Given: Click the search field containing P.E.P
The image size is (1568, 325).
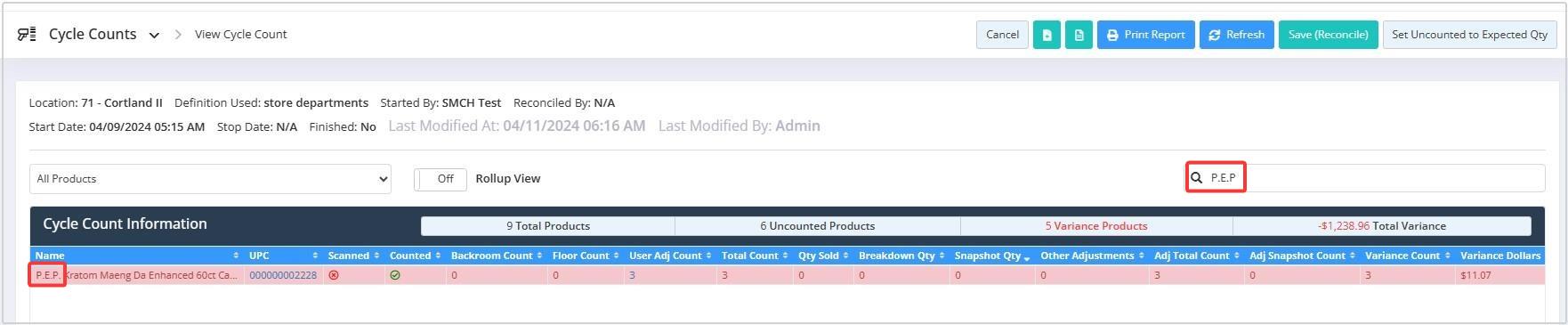Looking at the screenshot, I should click(1365, 178).
